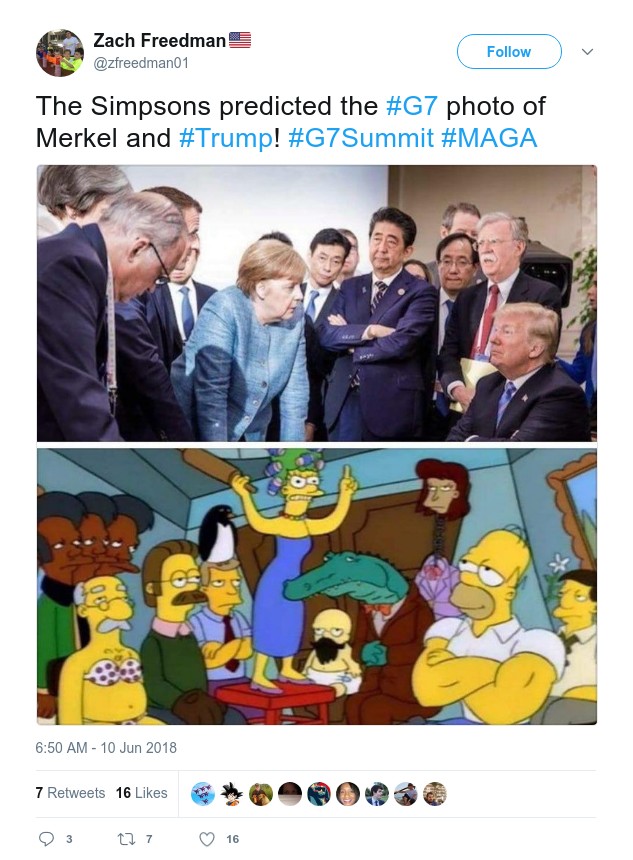
Task: Open the @zfreedman01 handle
Action: (x=141, y=64)
